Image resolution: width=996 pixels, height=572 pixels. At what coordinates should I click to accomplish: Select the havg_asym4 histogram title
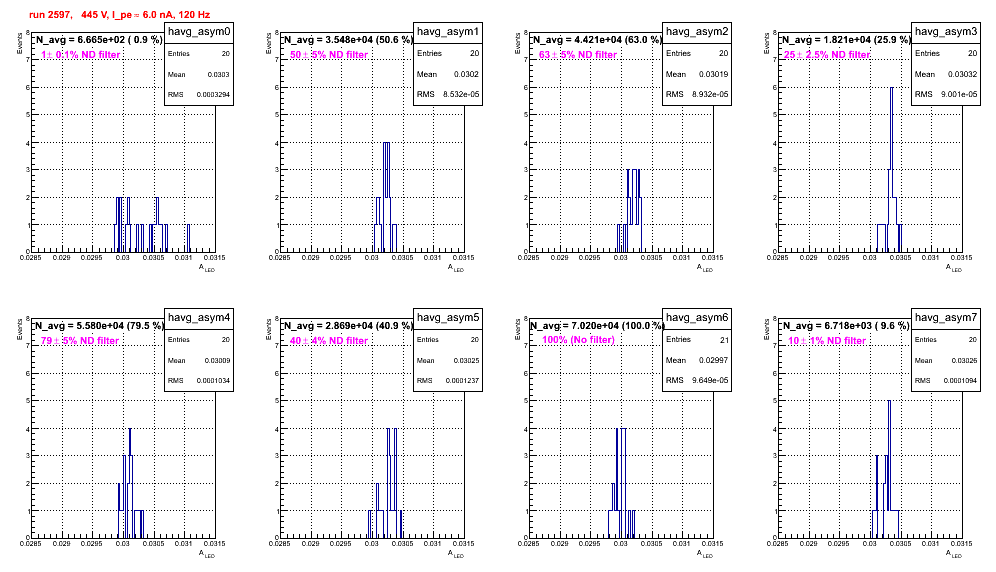click(x=199, y=317)
